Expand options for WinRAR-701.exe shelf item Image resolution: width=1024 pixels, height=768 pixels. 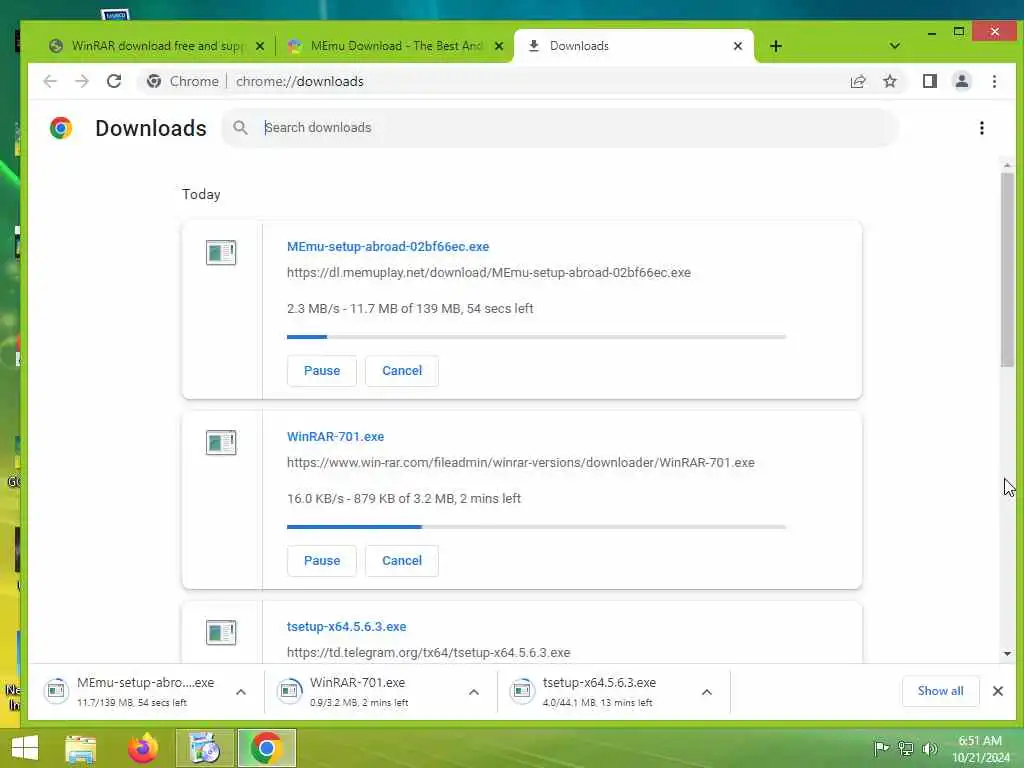[x=474, y=692]
